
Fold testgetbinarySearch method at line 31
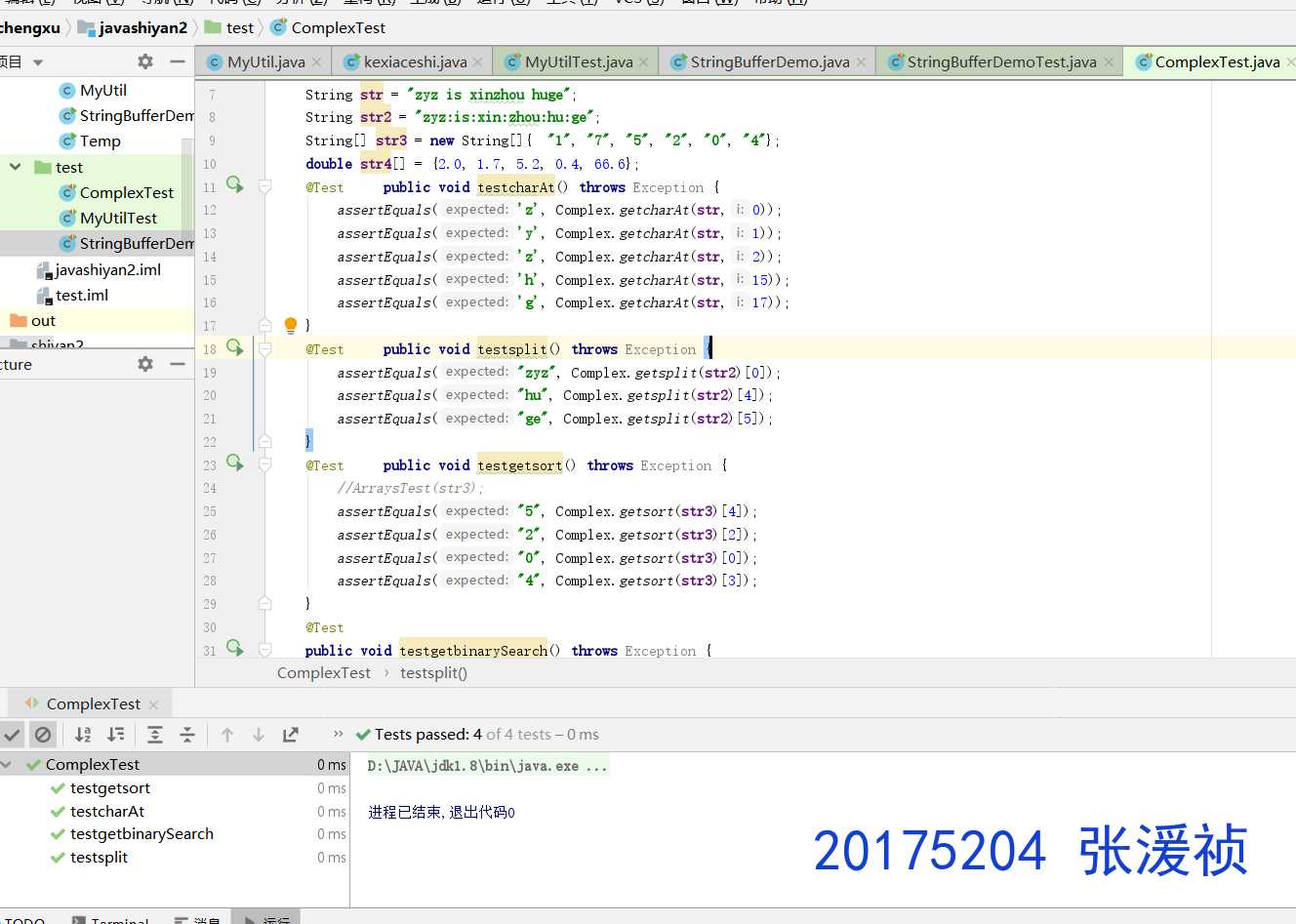coord(264,650)
